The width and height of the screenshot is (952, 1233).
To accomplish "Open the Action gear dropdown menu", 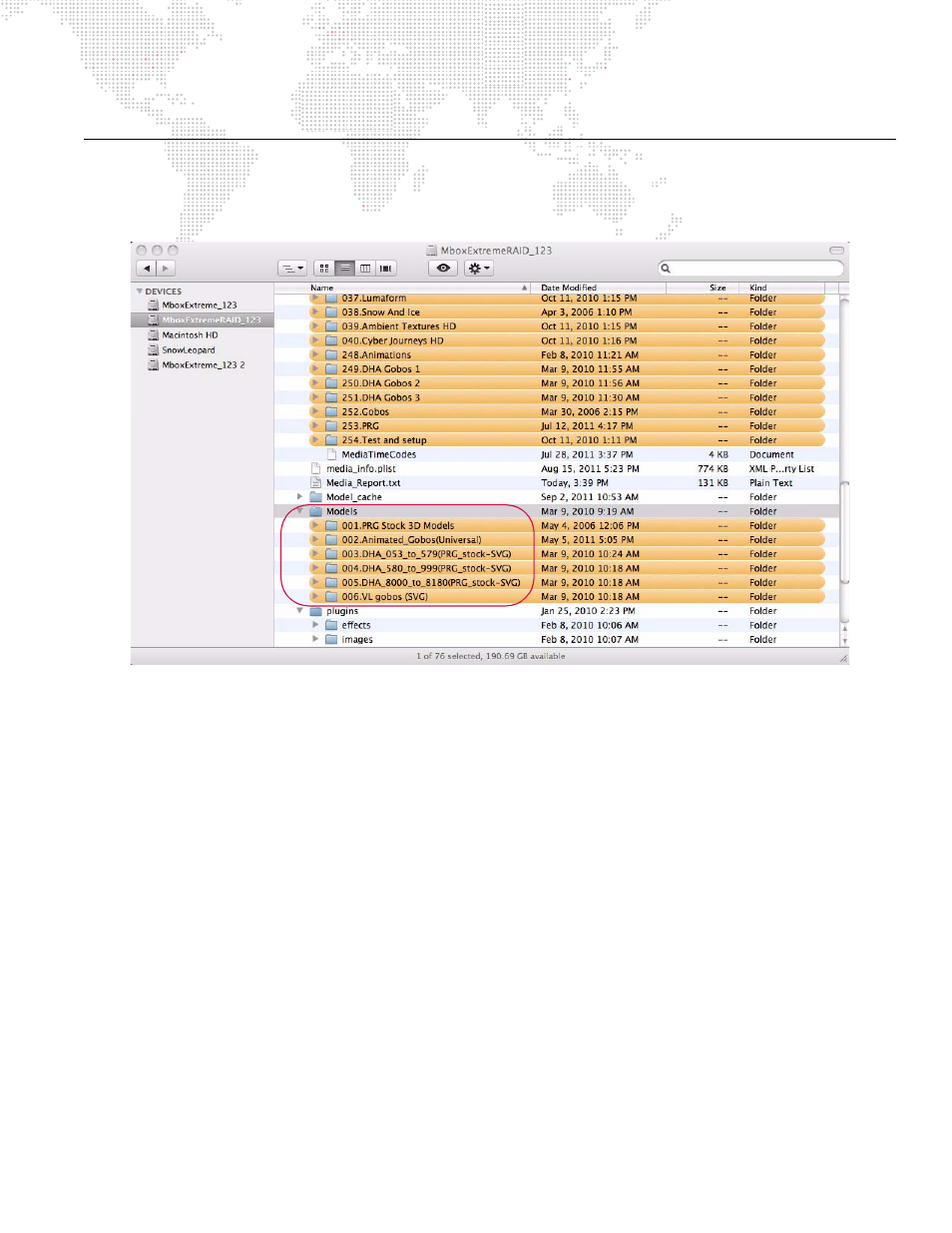I will [x=479, y=268].
